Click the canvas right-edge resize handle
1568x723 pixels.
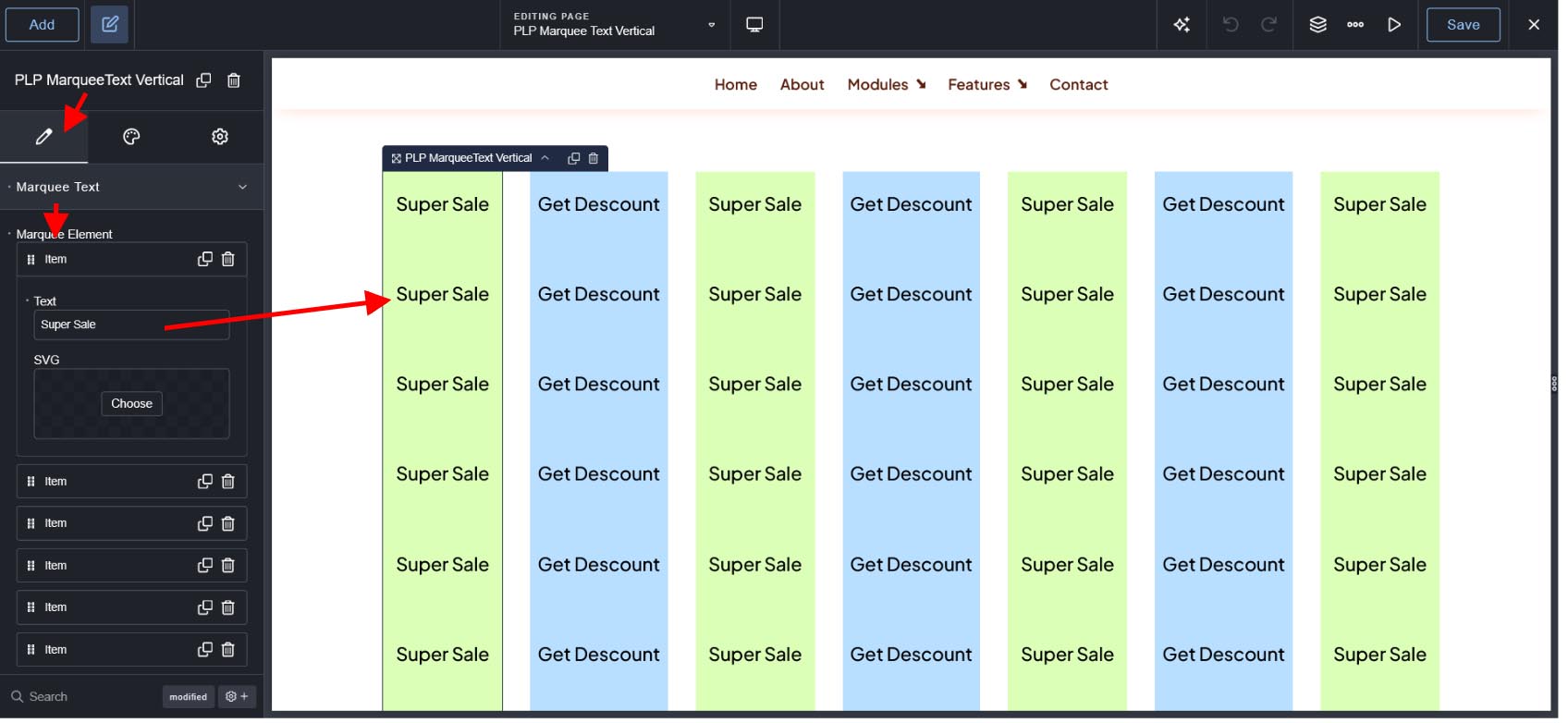pyautogui.click(x=1554, y=384)
